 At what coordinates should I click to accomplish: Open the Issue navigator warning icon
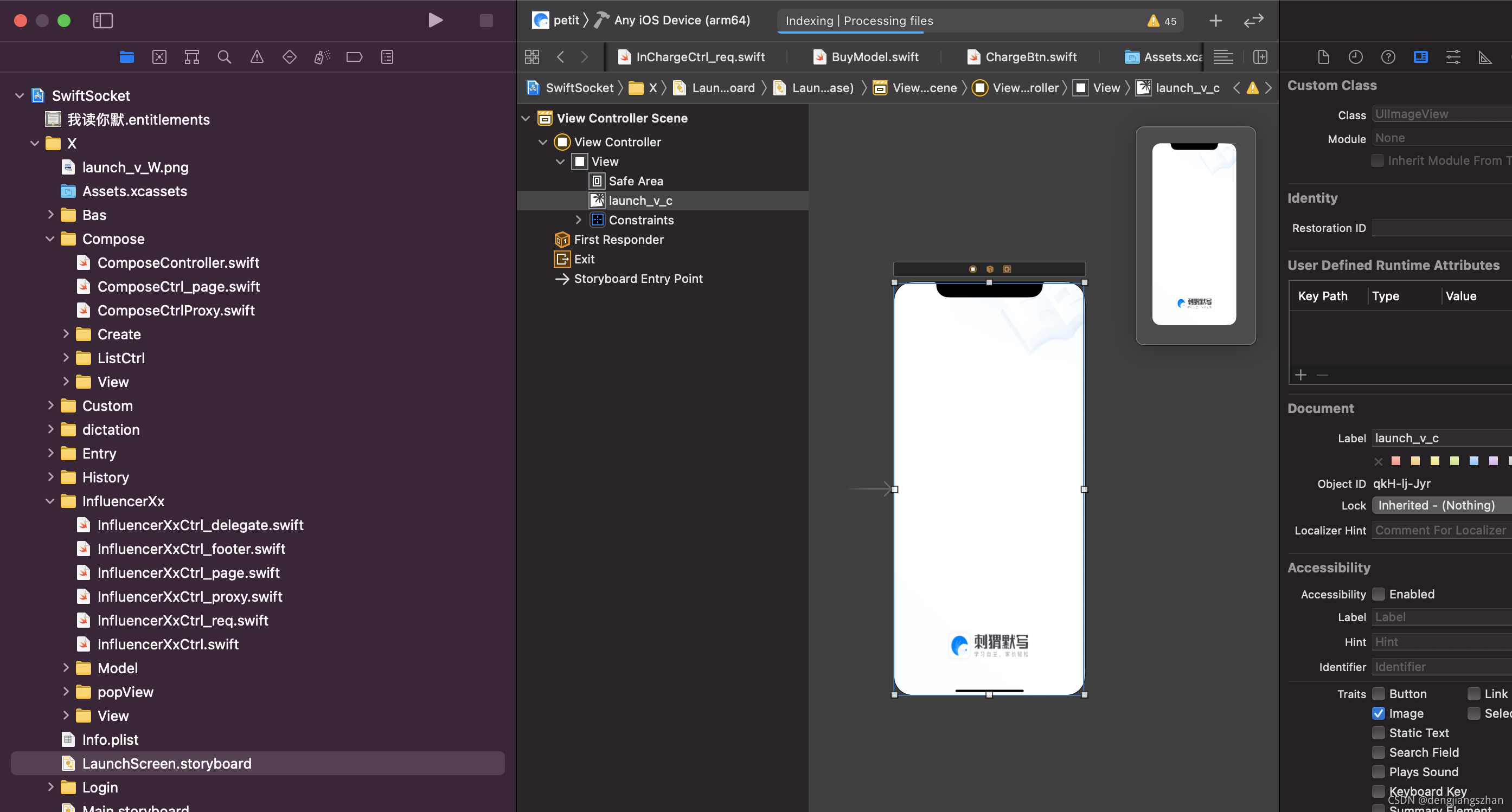pos(257,57)
